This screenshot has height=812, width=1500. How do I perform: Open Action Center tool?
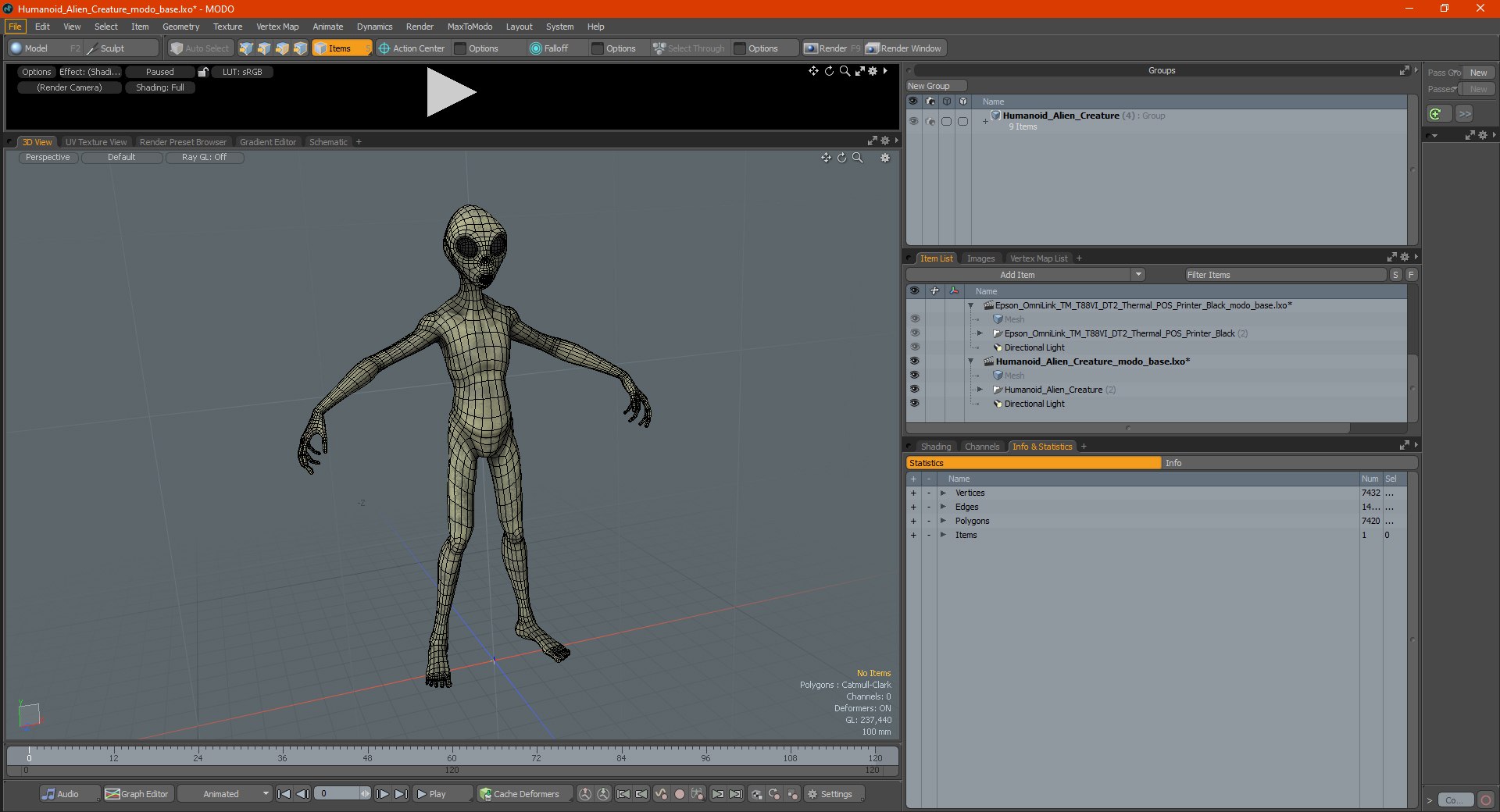(x=412, y=48)
